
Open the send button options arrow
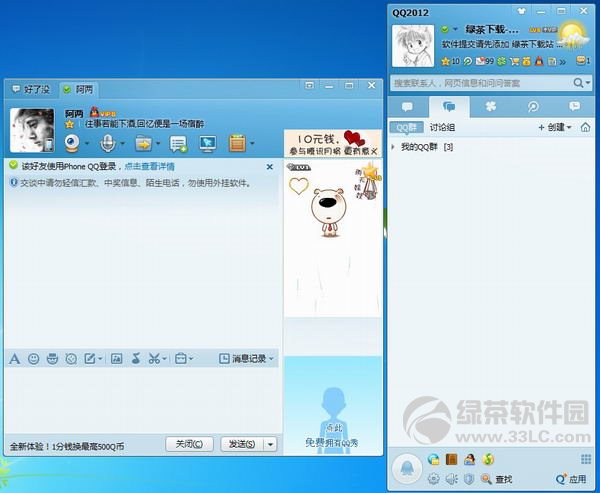pyautogui.click(x=270, y=444)
